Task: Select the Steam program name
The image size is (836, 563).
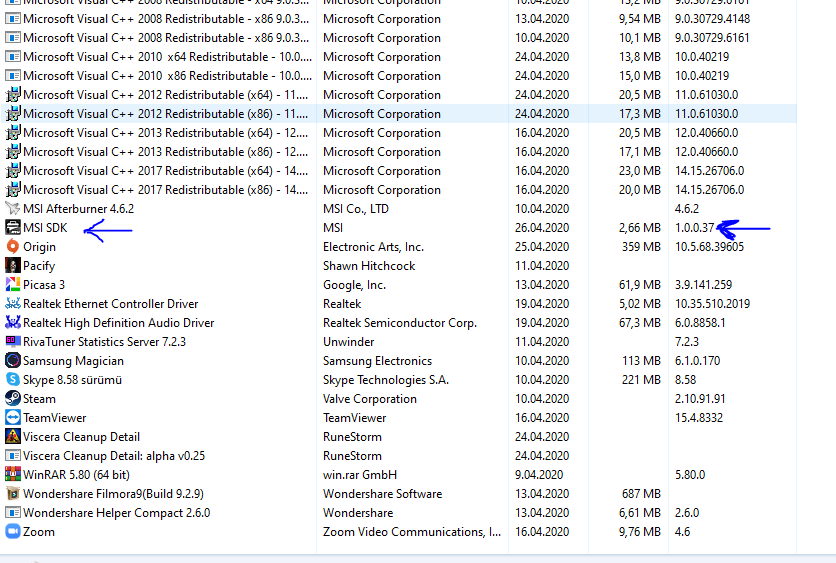Action: coord(39,399)
